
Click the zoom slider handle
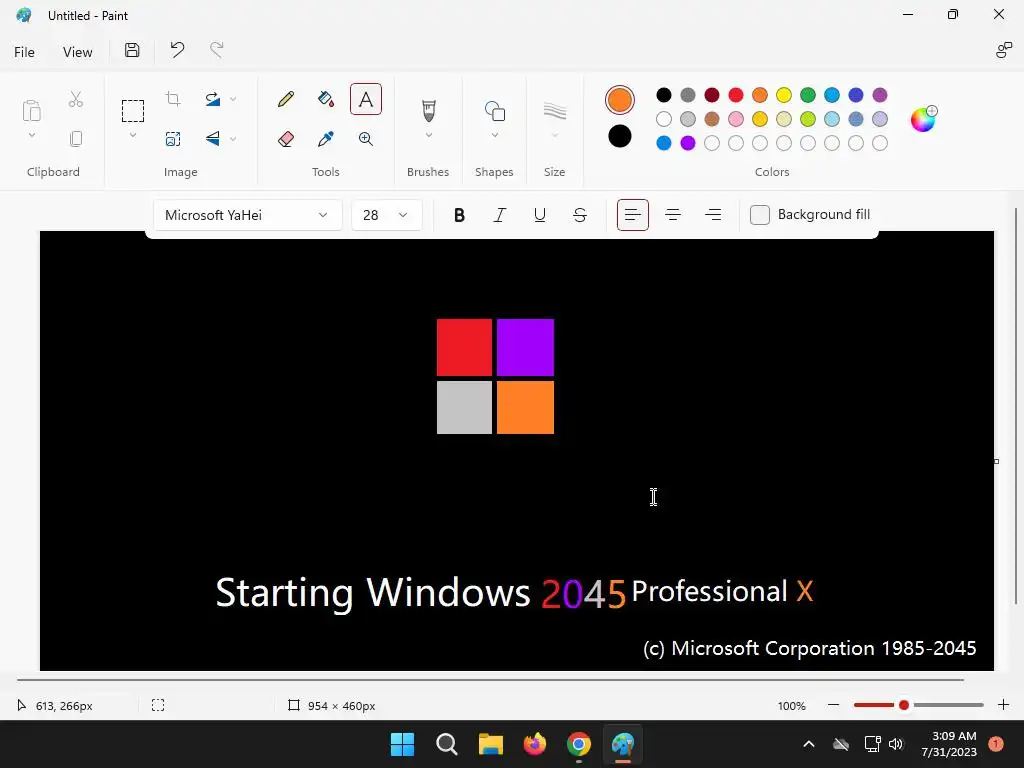coord(904,705)
